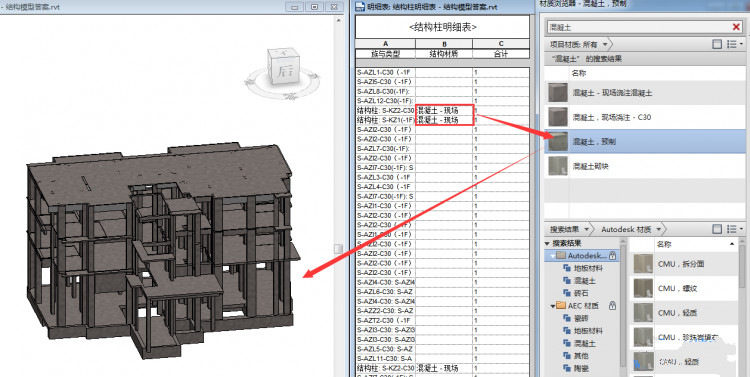This screenshot has width=750, height=377.
Task: Collapse the AEC 材质 tree node
Action: tap(553, 306)
